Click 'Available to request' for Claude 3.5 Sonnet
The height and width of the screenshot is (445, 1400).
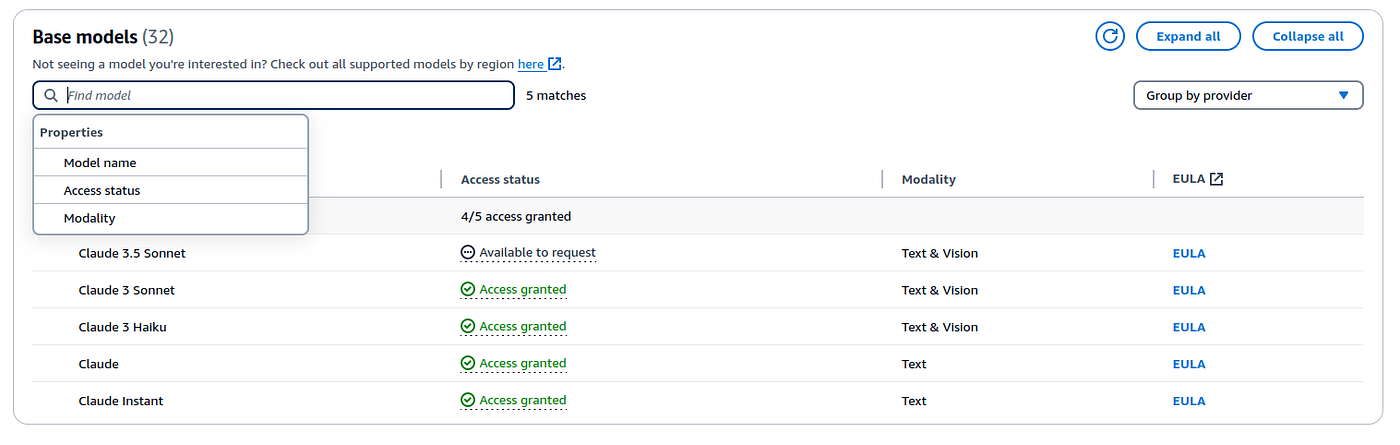(x=537, y=253)
